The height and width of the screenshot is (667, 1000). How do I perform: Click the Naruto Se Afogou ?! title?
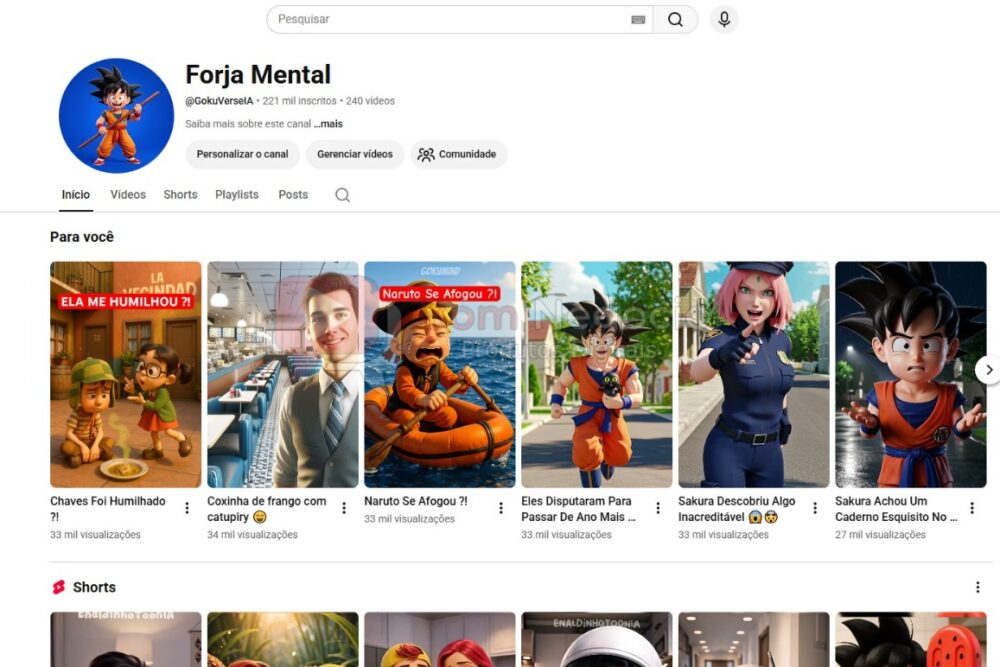pos(416,501)
